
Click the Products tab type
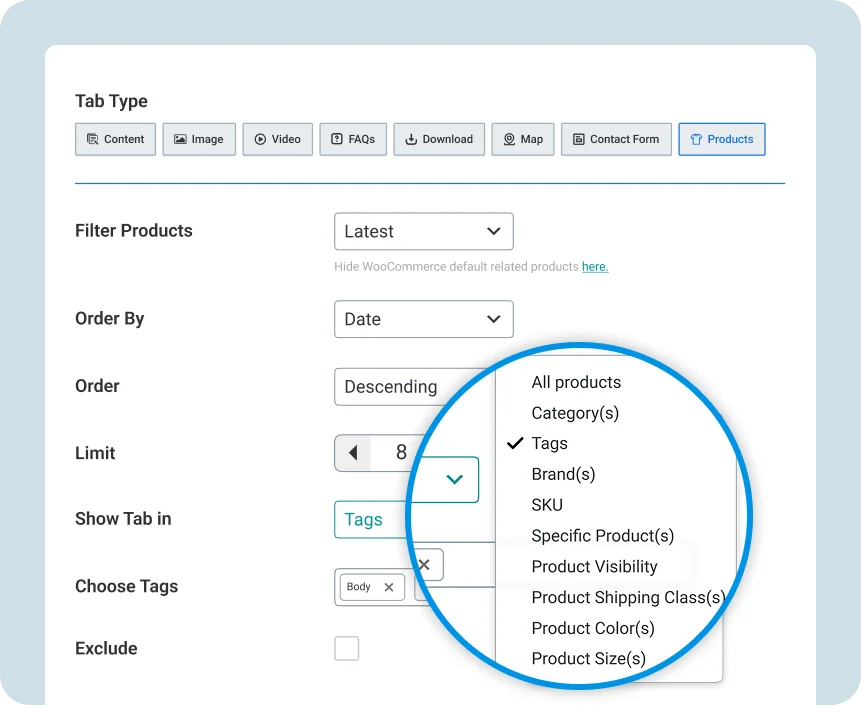click(721, 139)
